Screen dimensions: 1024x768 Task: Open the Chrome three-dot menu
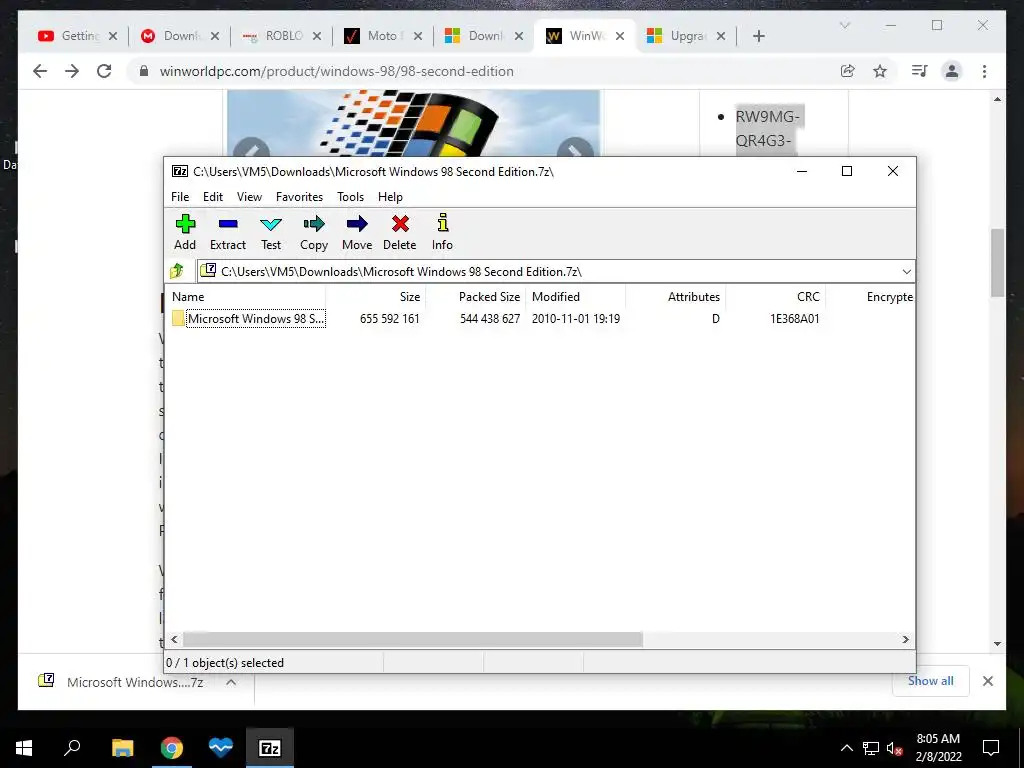point(984,71)
